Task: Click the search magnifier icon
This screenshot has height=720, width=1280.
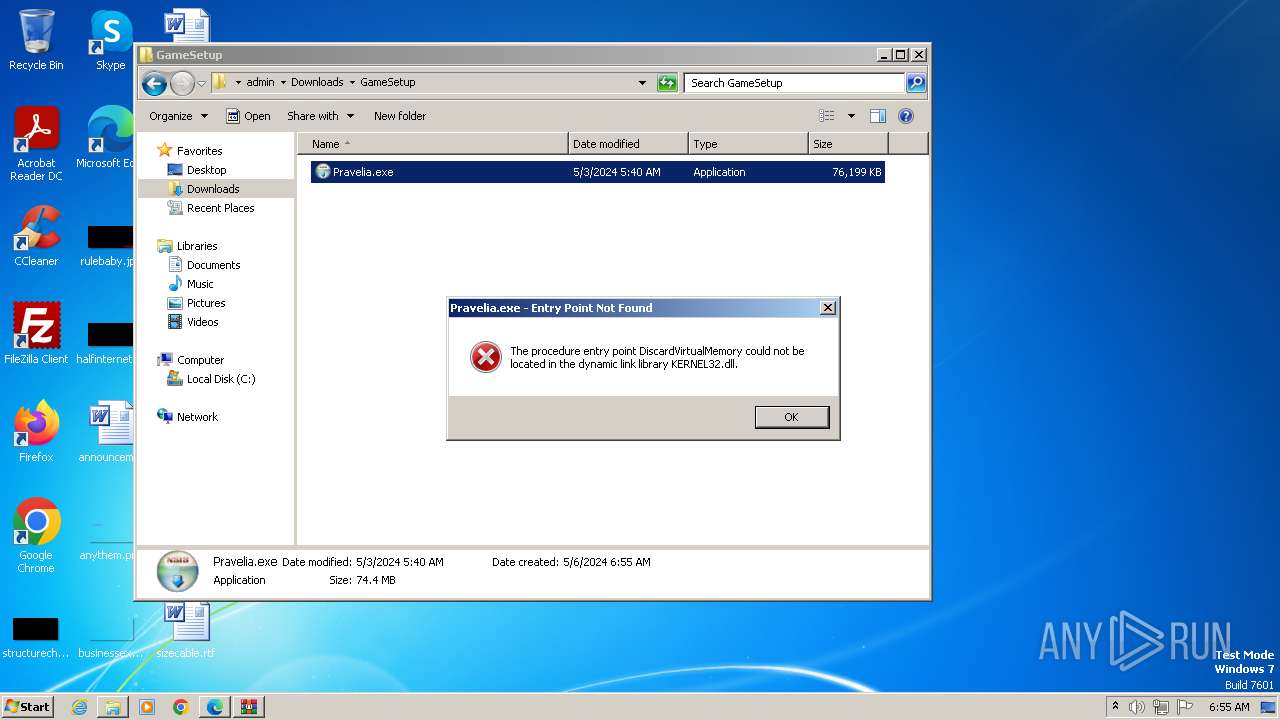Action: click(915, 83)
